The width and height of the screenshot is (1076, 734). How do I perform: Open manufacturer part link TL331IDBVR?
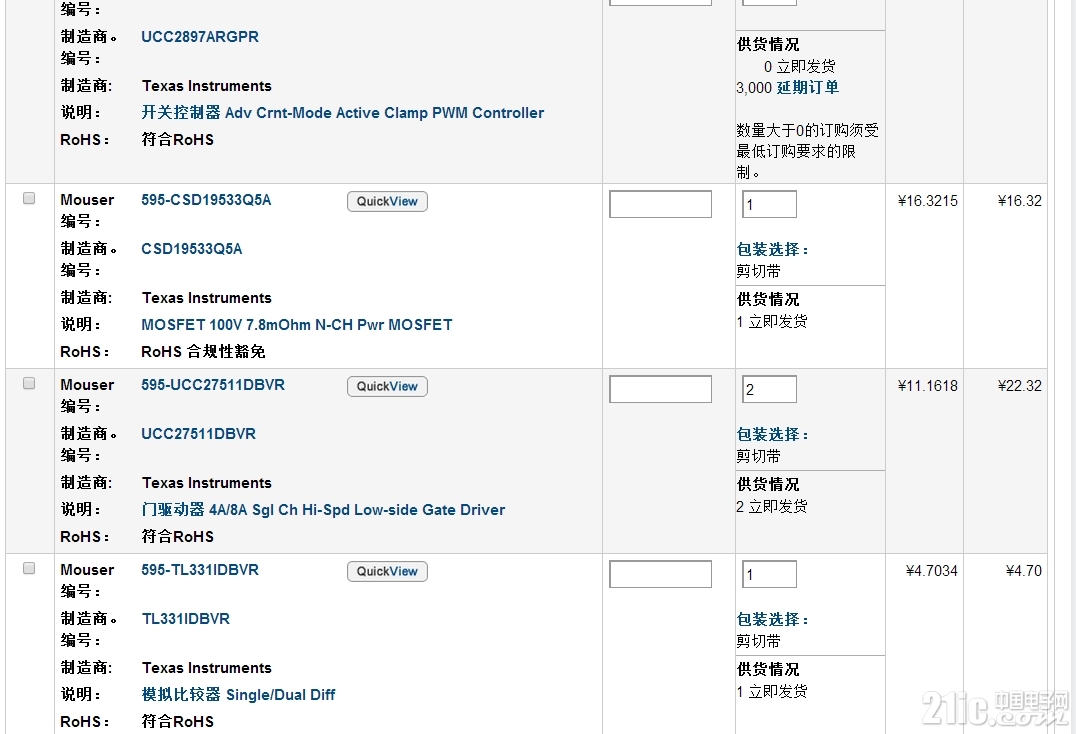(185, 619)
